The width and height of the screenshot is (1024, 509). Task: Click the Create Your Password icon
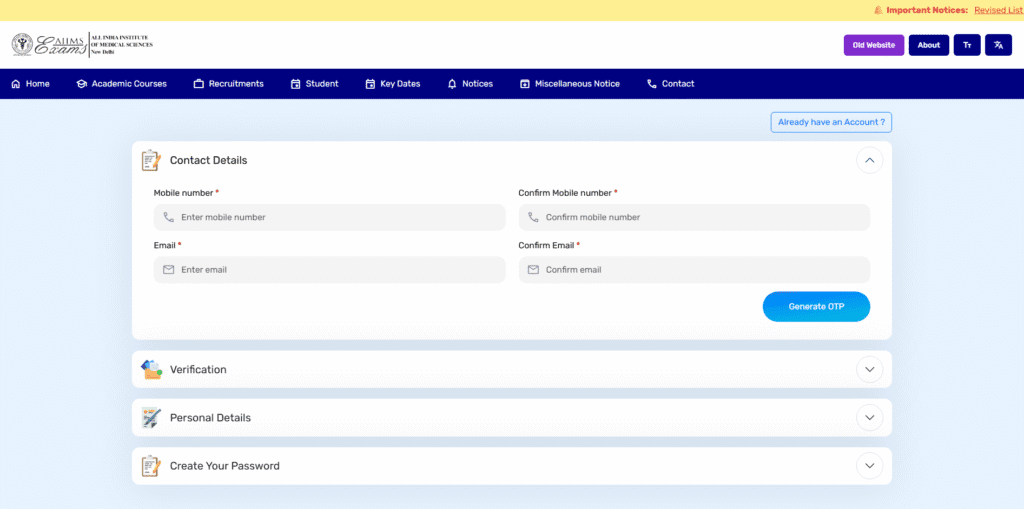tap(151, 466)
